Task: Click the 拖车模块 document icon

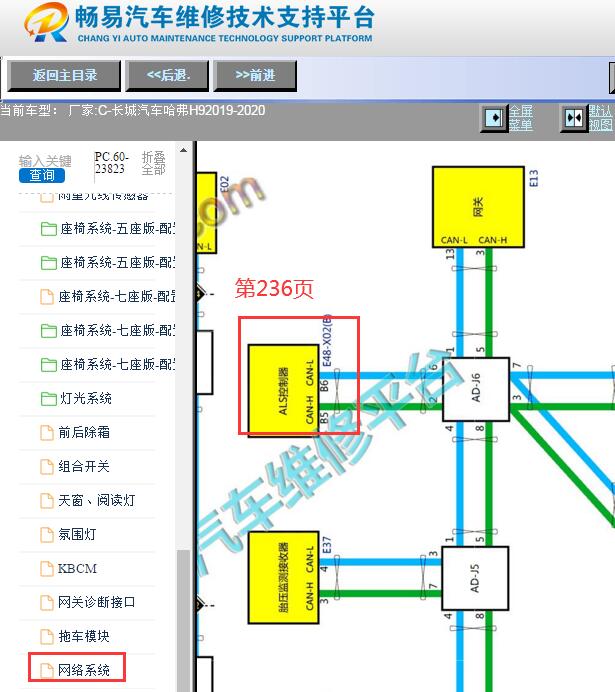Action: (x=47, y=637)
